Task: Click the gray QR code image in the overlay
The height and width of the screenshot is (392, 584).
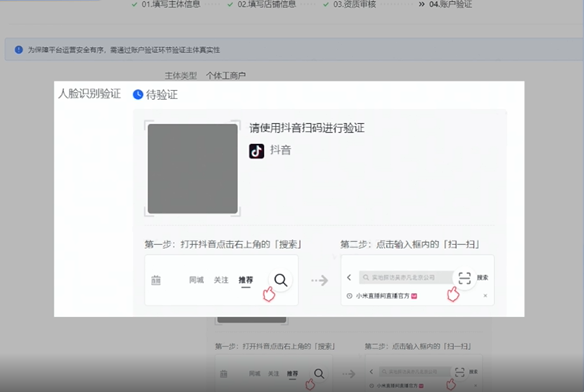Action: [193, 168]
